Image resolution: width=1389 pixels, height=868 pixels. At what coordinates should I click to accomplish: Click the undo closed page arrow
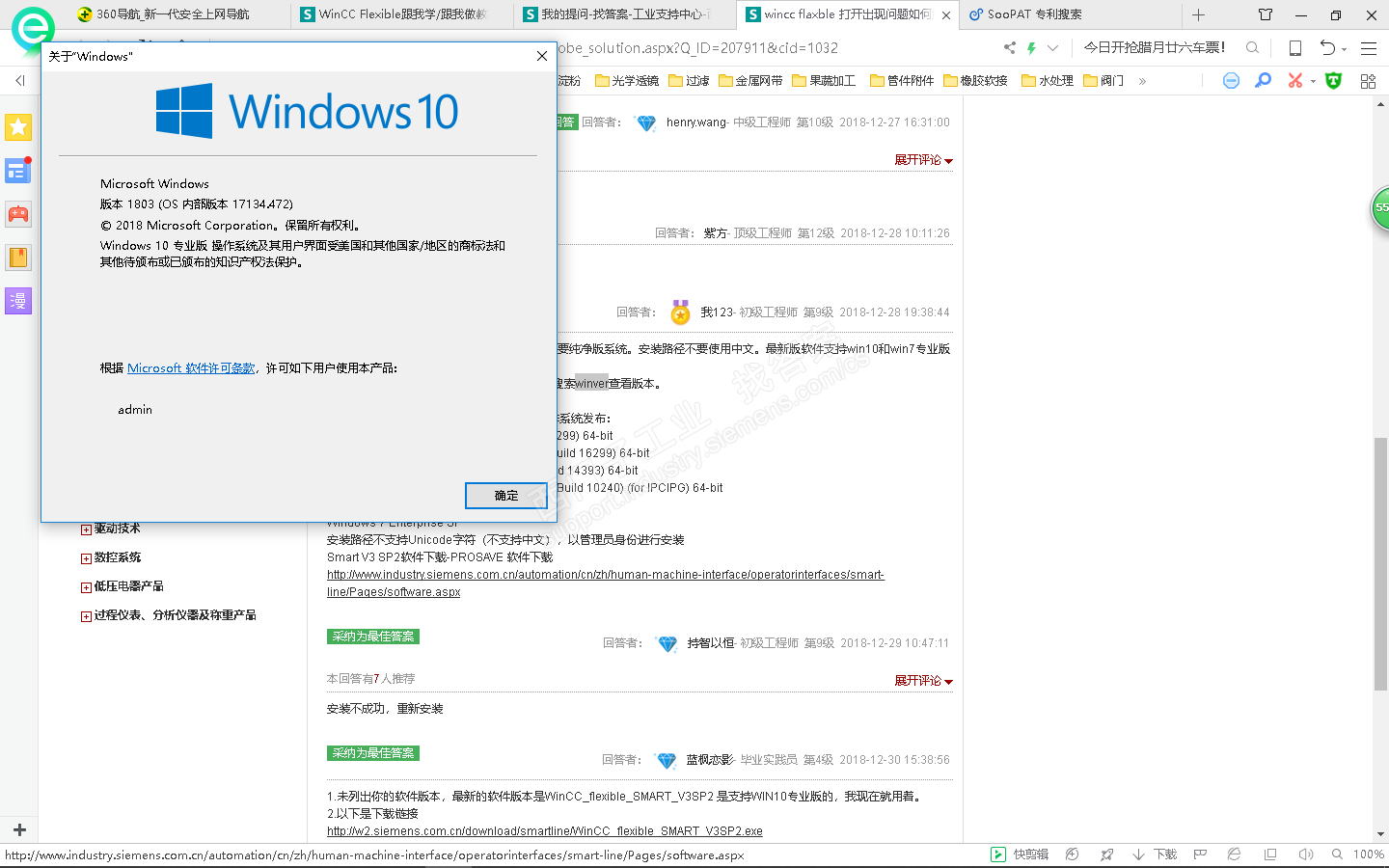[1328, 47]
